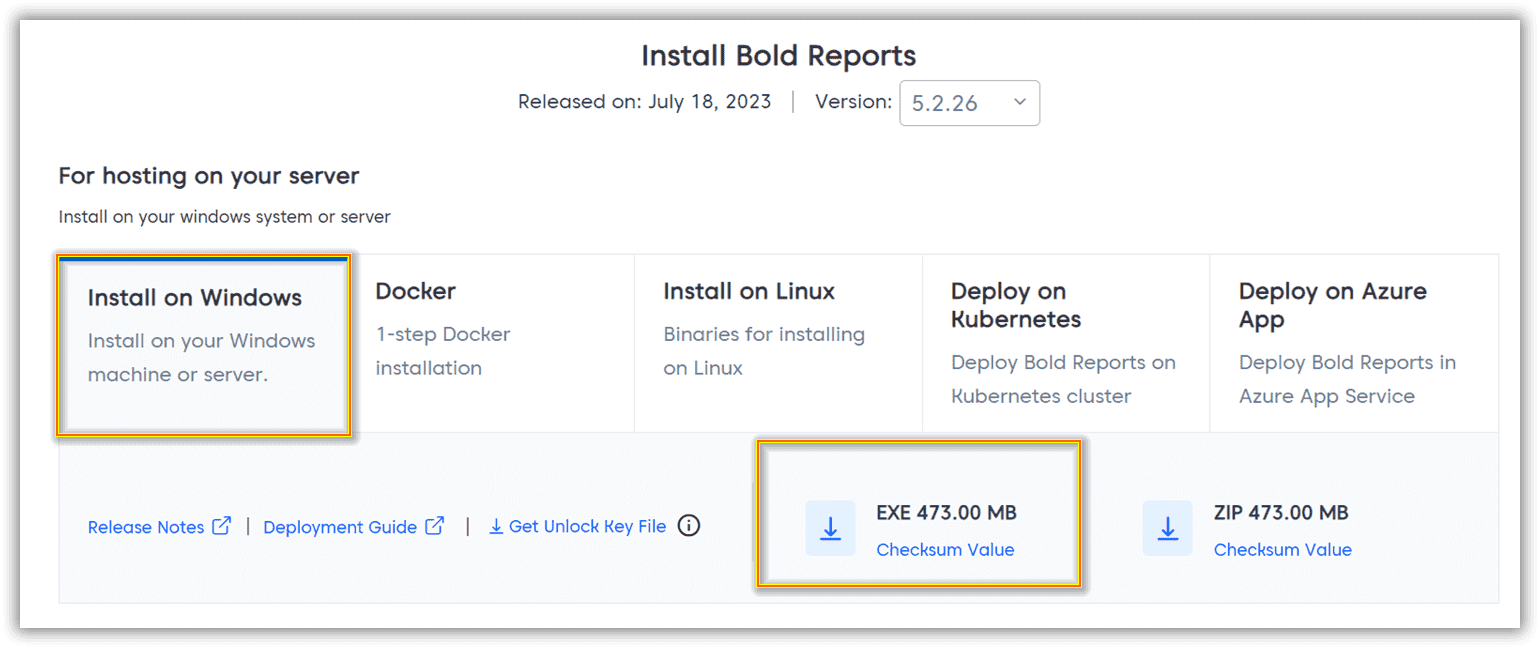View Checksum Value for the ZIP download

tap(1282, 550)
